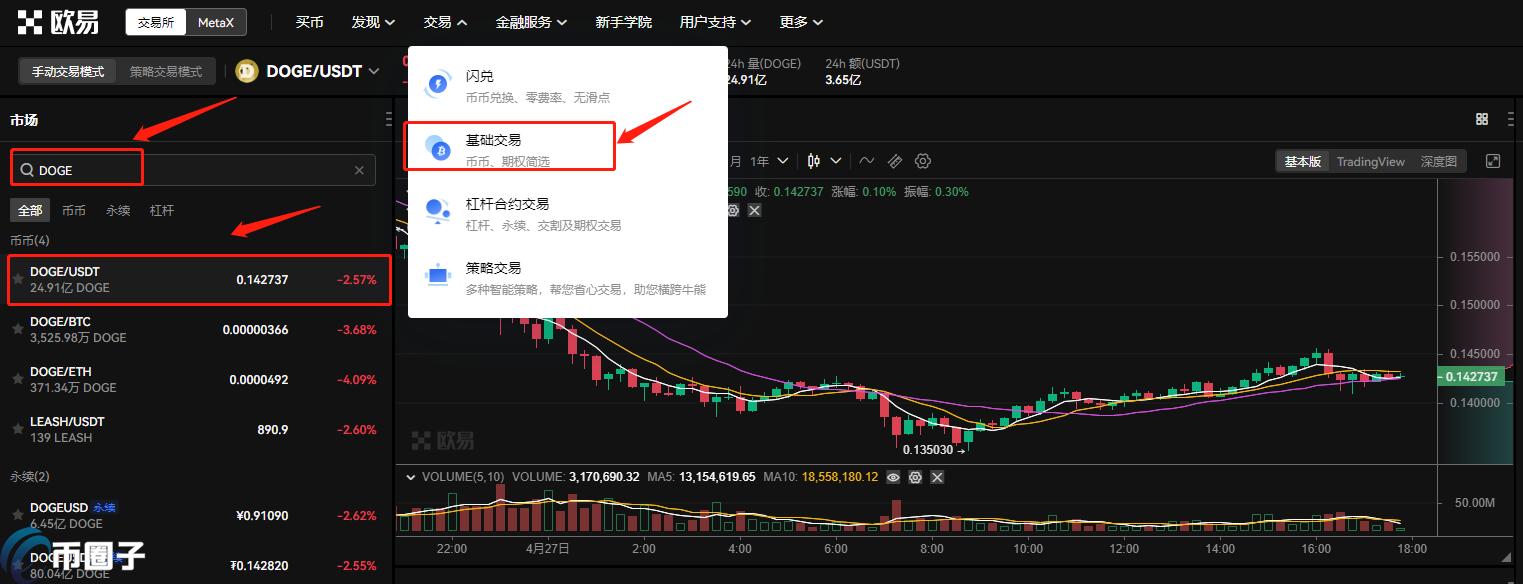Viewport: 1523px width, 584px height.
Task: Click the indicator line icon in chart toolbar
Action: 866,161
